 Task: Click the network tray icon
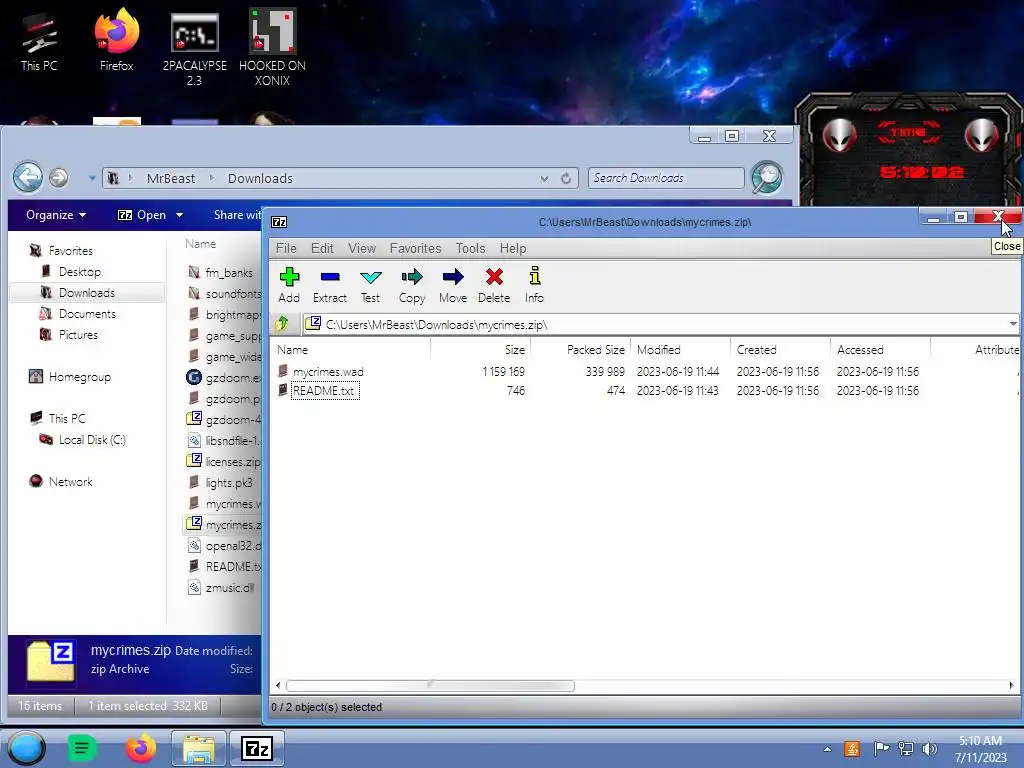click(905, 749)
